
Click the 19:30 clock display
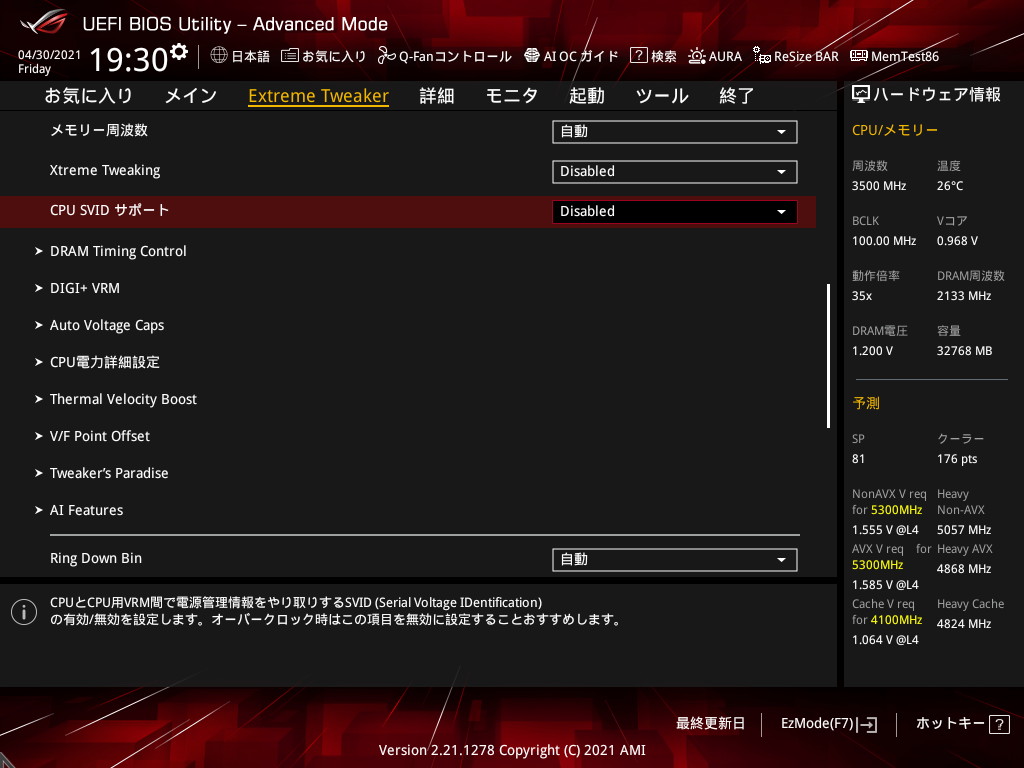point(129,59)
